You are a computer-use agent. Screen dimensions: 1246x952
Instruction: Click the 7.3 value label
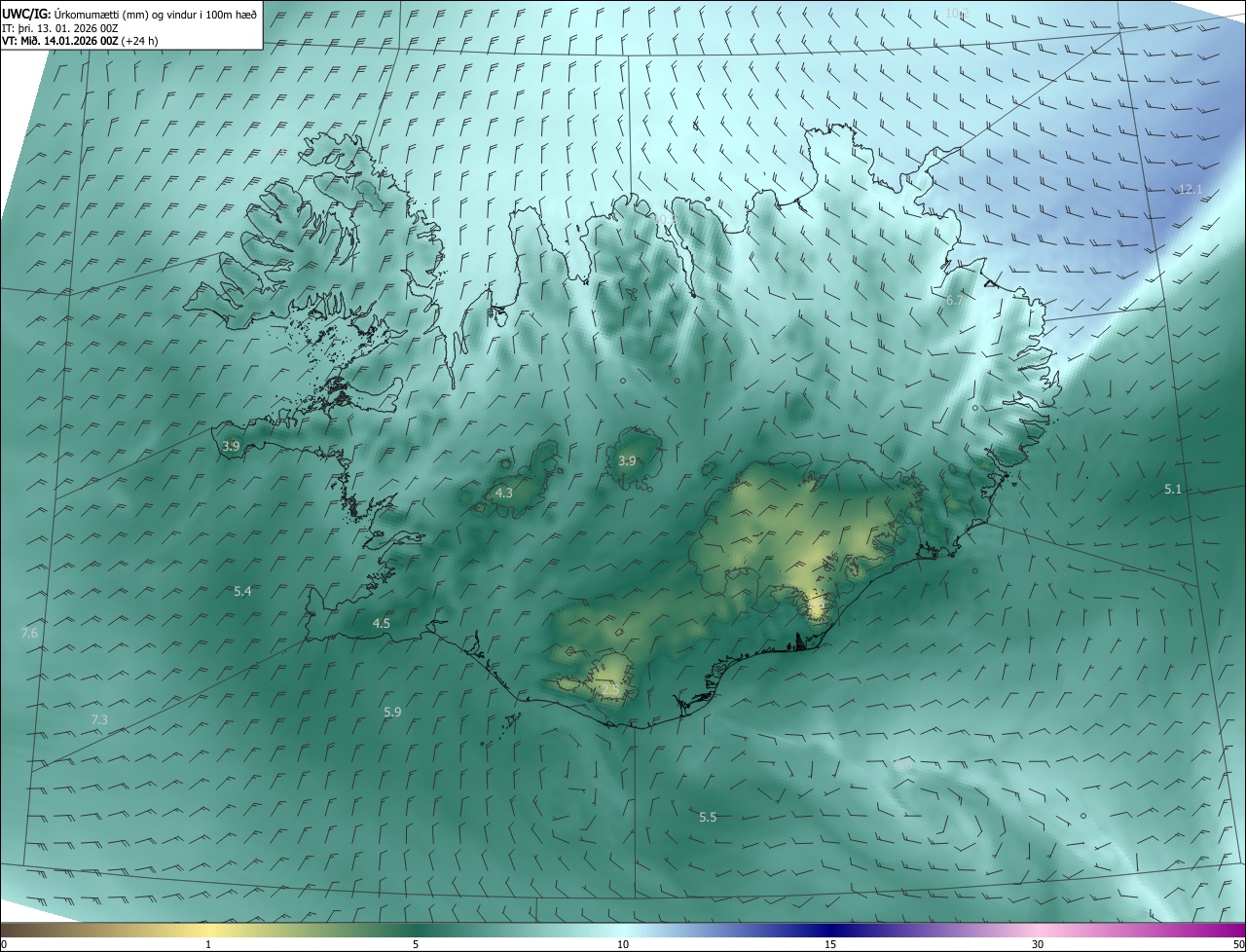(x=98, y=719)
